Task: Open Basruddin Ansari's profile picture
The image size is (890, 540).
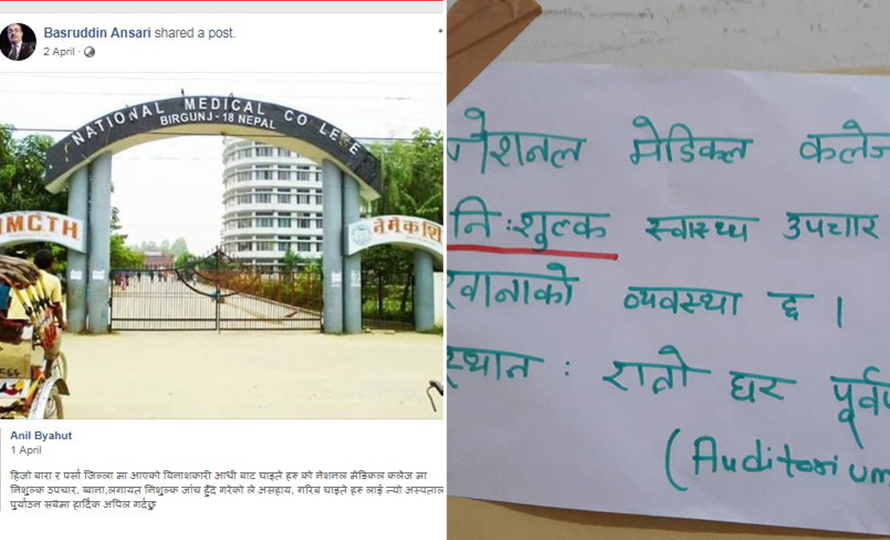Action: pyautogui.click(x=18, y=42)
